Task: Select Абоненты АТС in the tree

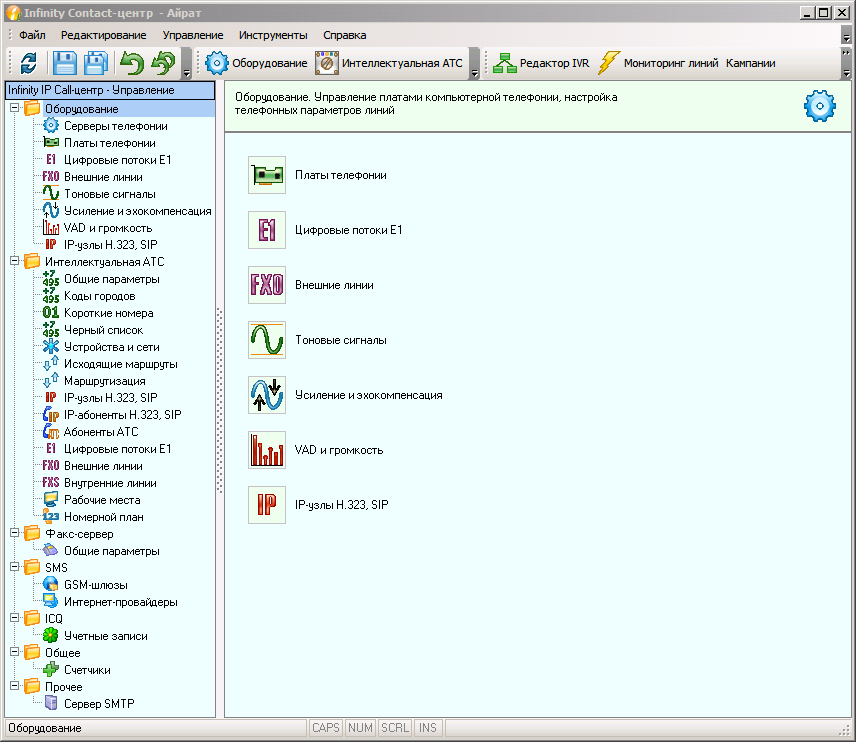Action: pyautogui.click(x=101, y=432)
